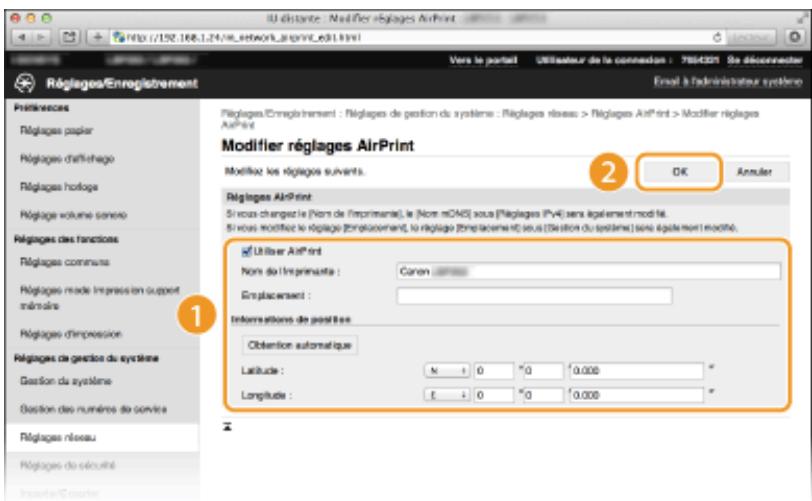Follow the Vers le portail link
Image resolution: width=812 pixels, height=501 pixels.
pos(483,60)
